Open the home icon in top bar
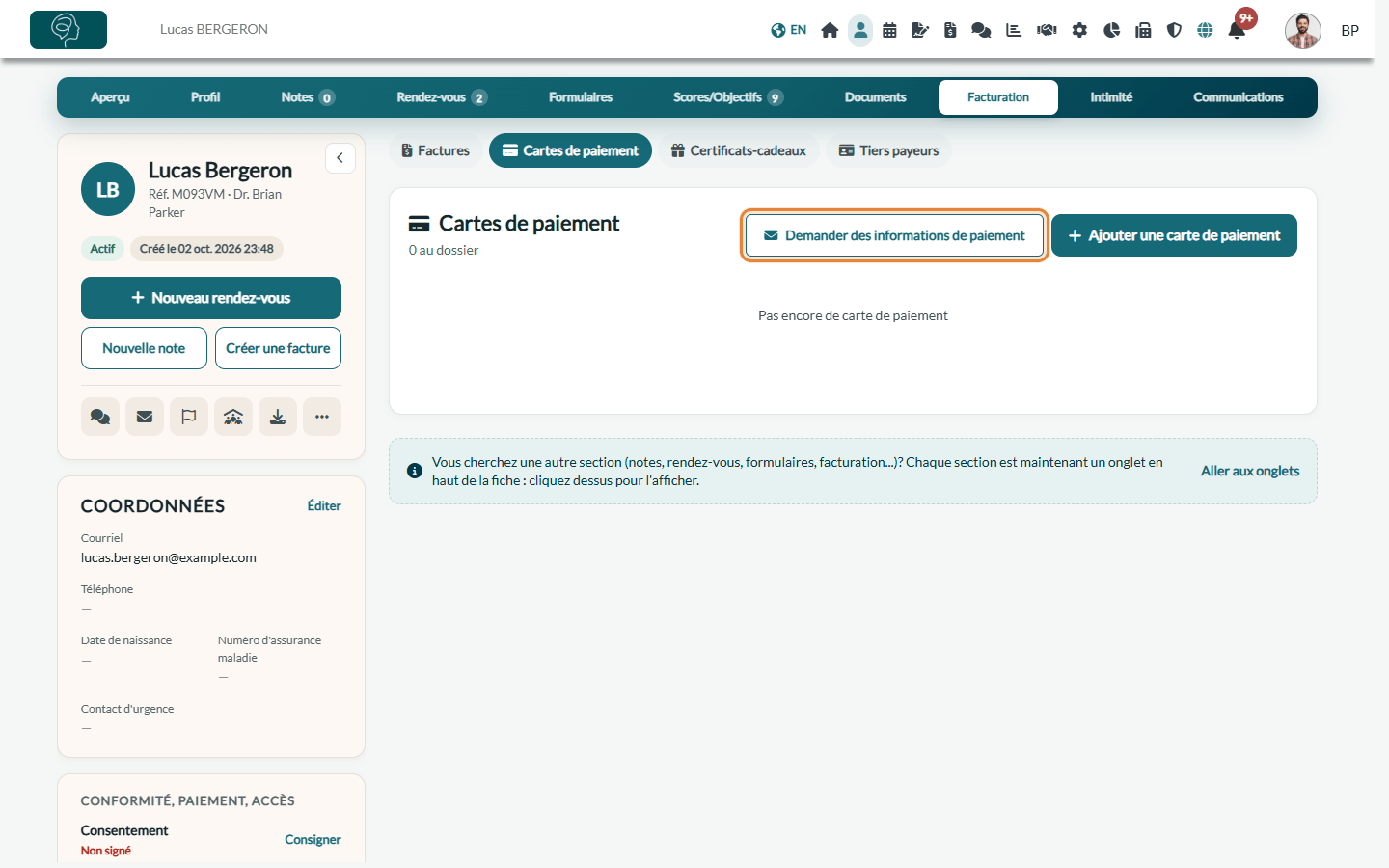The height and width of the screenshot is (868, 1389). 830,30
